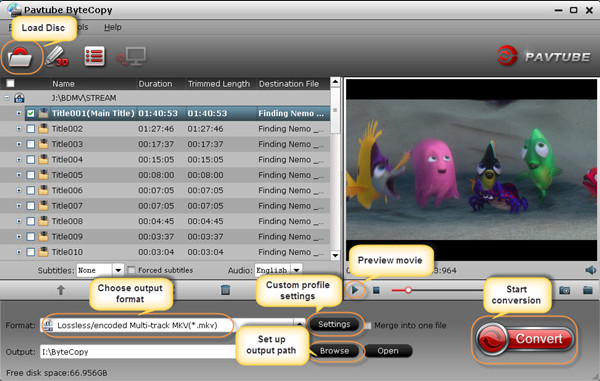The width and height of the screenshot is (600, 381).
Task: Open the Help menu
Action: [x=112, y=27]
